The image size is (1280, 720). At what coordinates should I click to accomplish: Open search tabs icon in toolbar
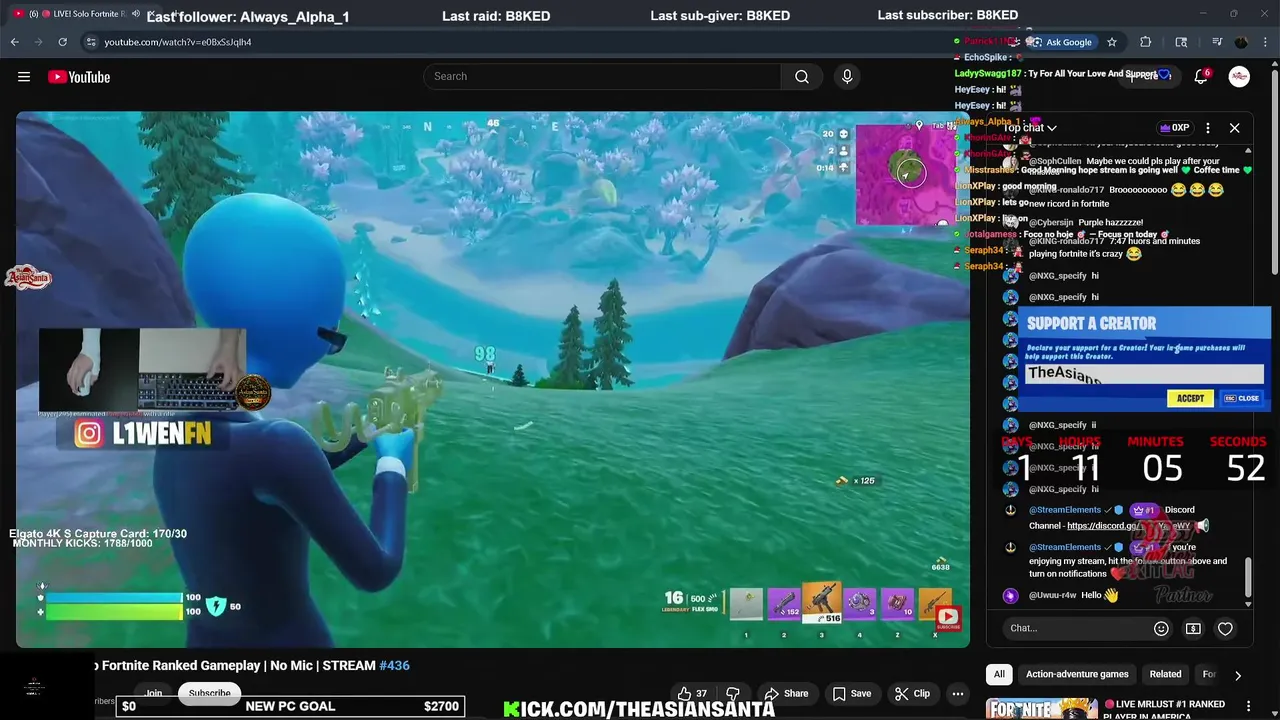1181,42
